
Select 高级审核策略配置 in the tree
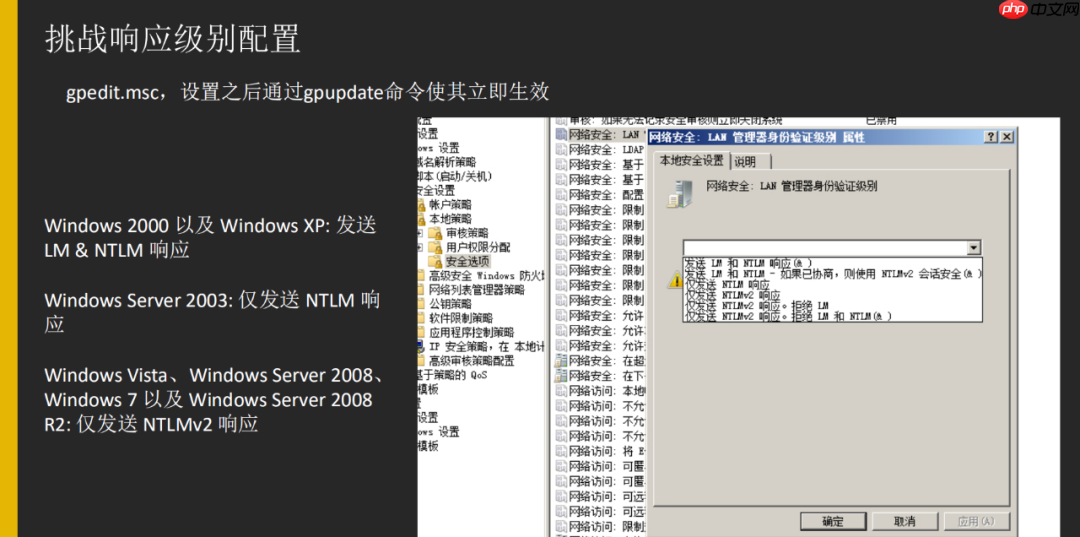(471, 361)
